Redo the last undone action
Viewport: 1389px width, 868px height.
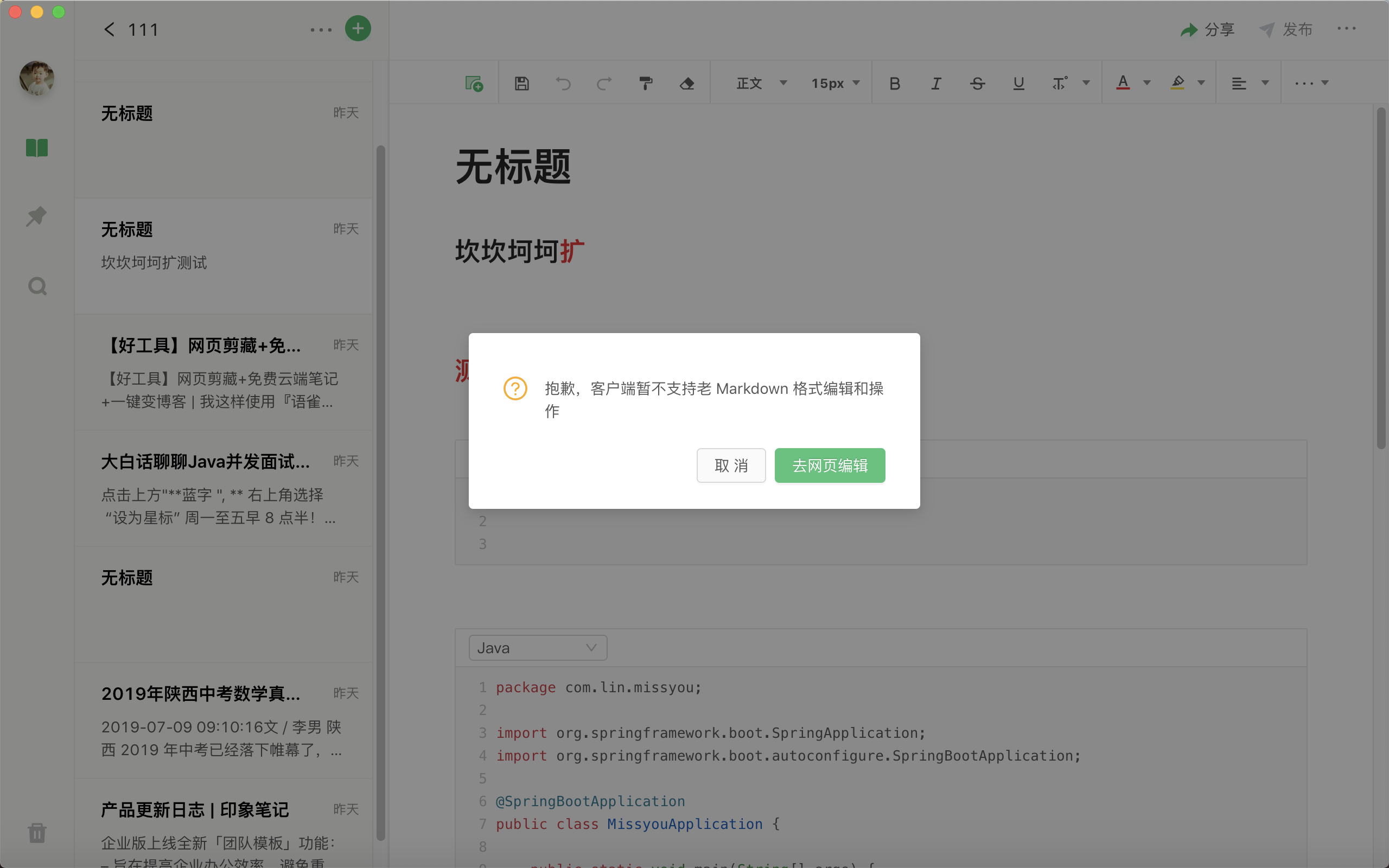click(603, 82)
